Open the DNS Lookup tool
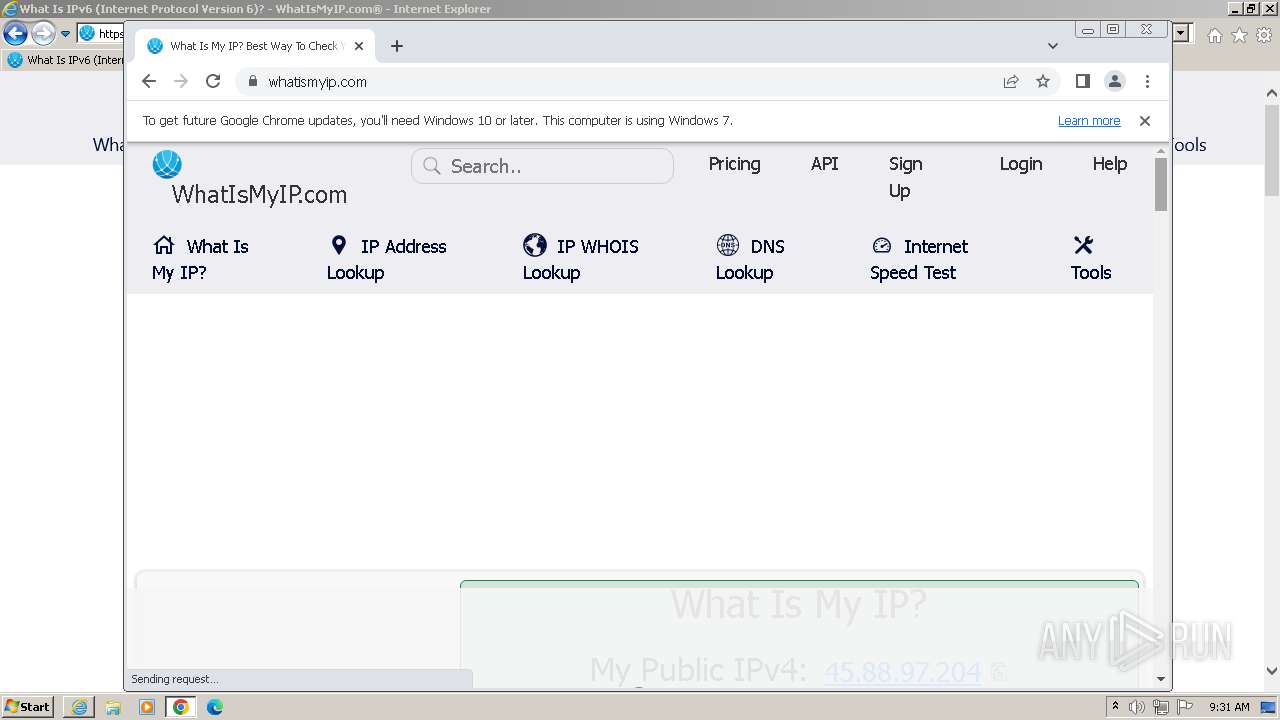This screenshot has width=1280, height=720. 750,259
